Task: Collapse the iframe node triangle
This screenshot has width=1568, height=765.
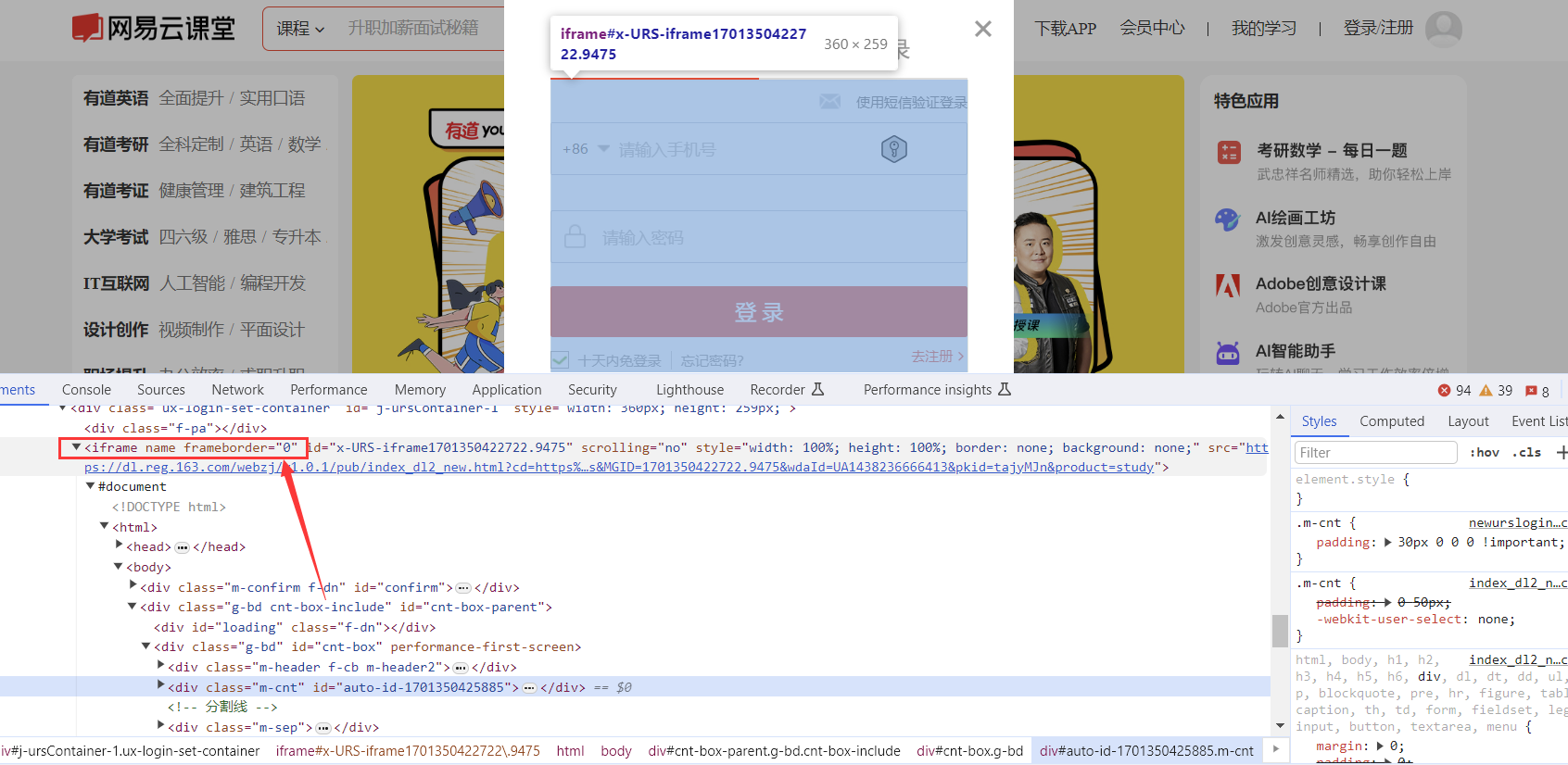Action: click(x=76, y=447)
